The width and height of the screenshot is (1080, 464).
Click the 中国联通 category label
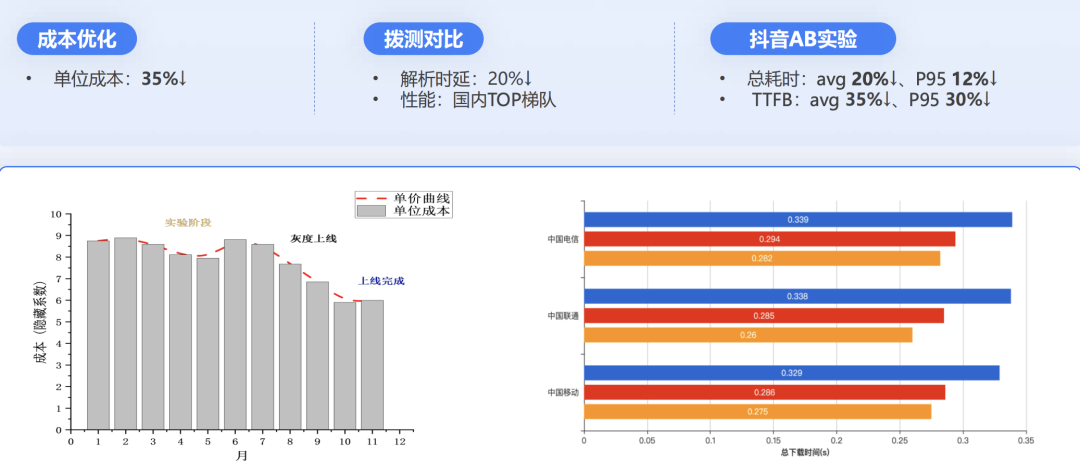tap(563, 316)
